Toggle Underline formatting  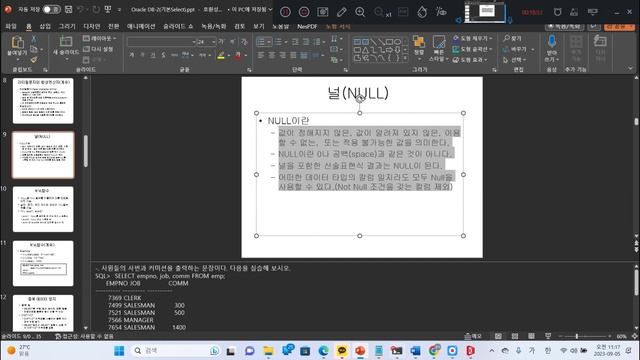(153, 55)
